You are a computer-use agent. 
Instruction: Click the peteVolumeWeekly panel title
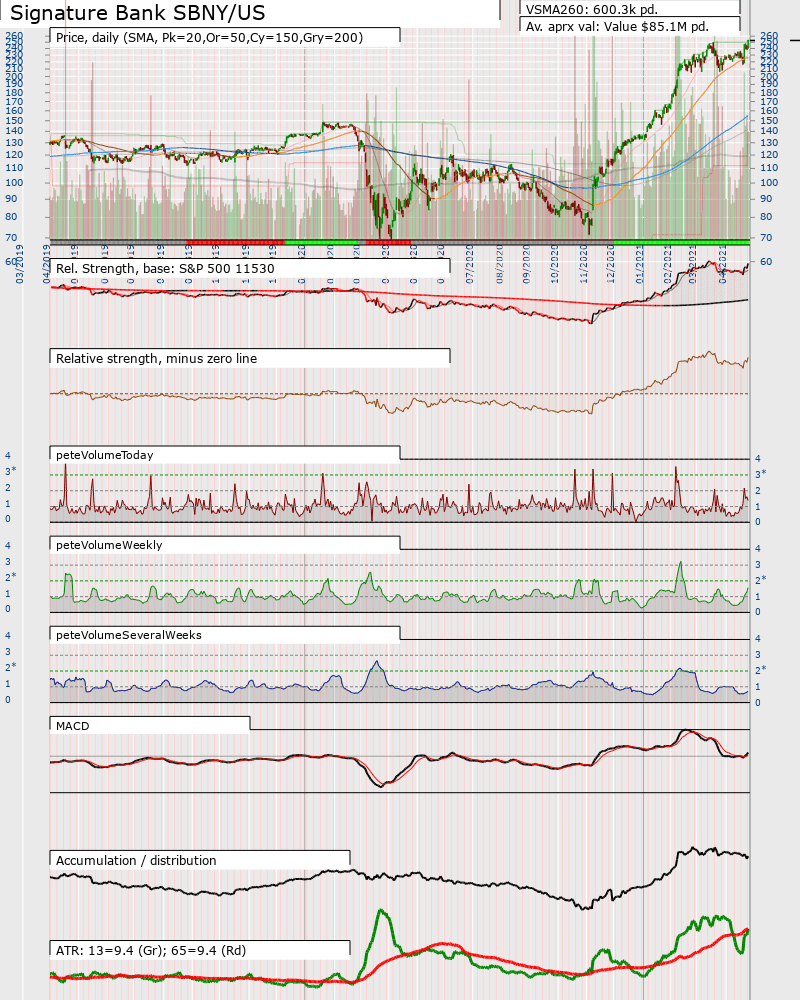click(x=109, y=545)
